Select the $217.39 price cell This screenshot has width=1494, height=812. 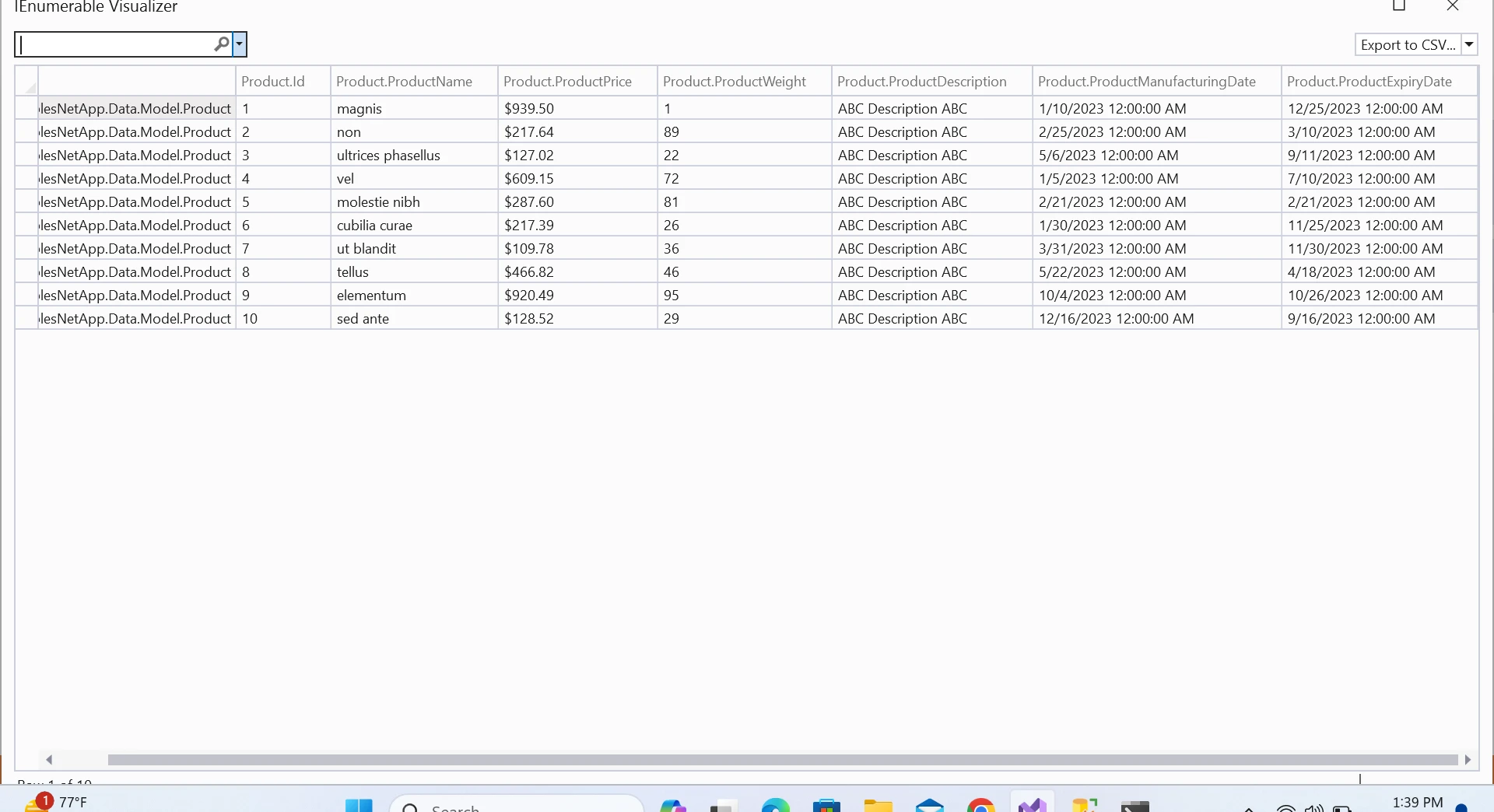pos(577,225)
